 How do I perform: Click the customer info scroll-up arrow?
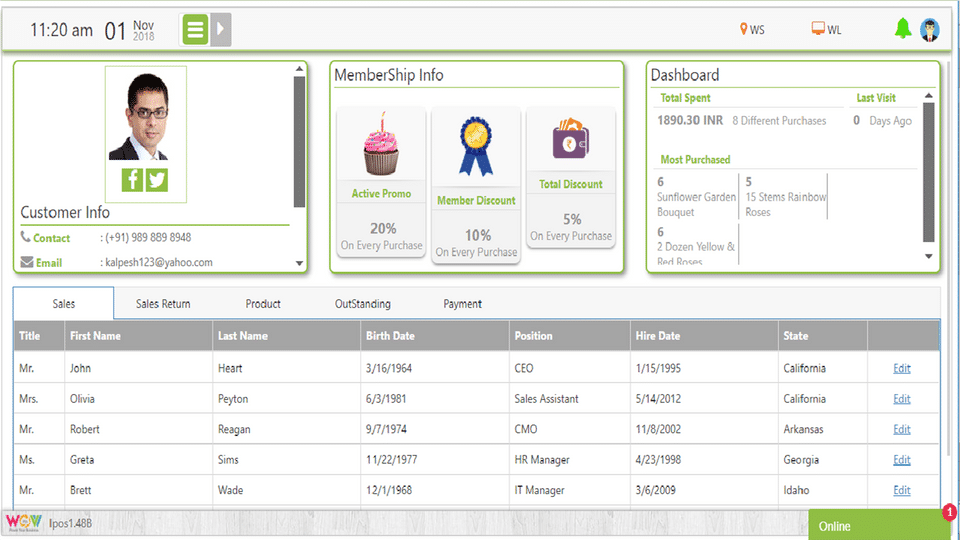[299, 69]
